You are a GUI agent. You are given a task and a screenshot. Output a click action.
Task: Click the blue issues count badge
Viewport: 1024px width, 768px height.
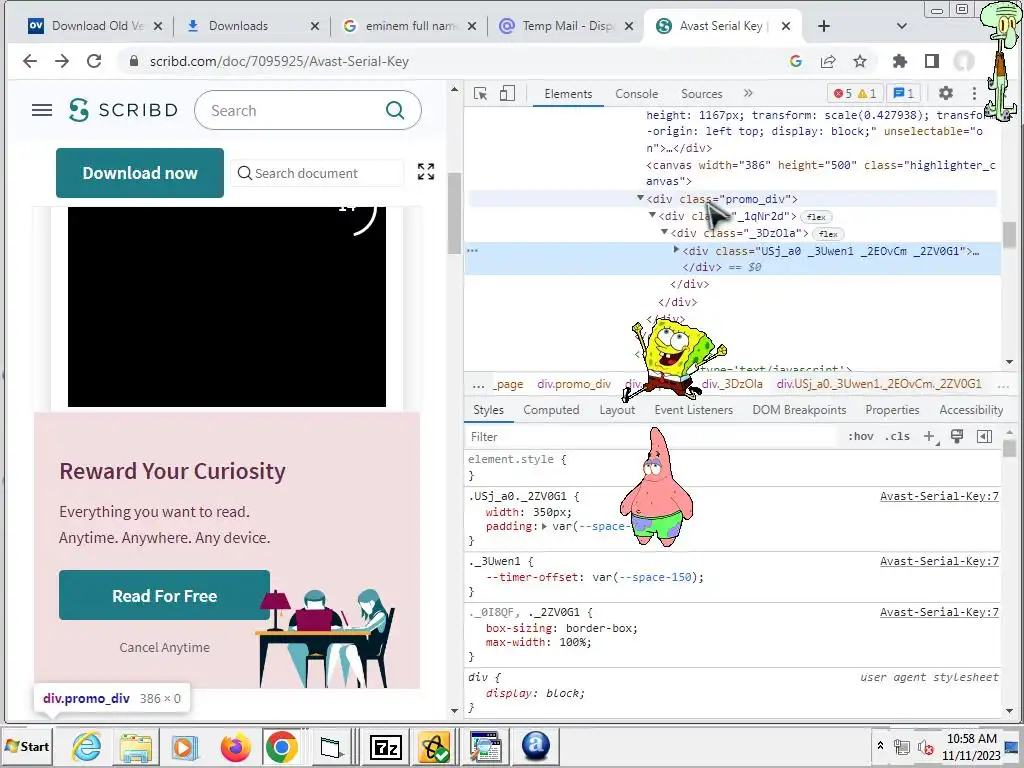[903, 93]
